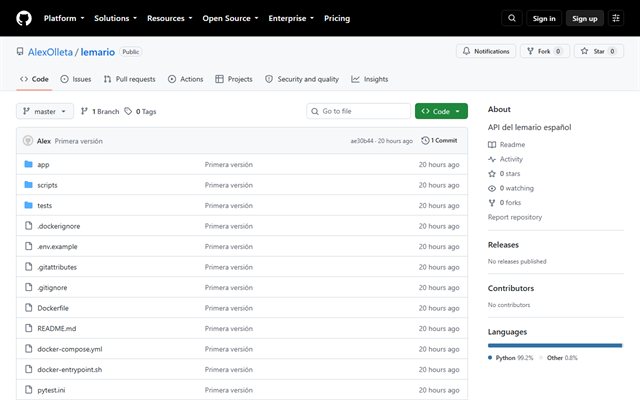Click the Notifications bell button
640x400 pixels.
click(486, 51)
